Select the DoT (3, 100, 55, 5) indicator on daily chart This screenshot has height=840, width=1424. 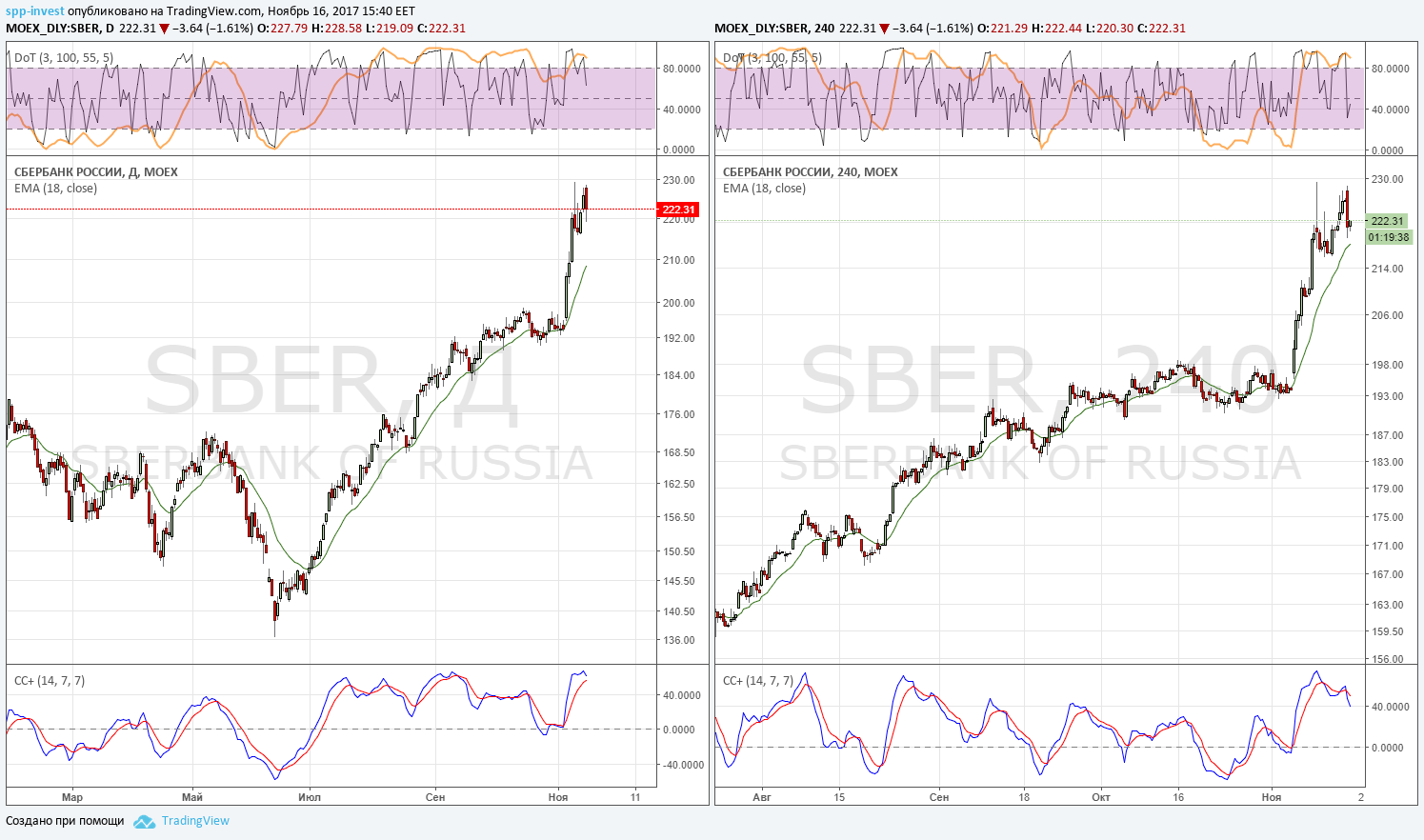pyautogui.click(x=64, y=58)
